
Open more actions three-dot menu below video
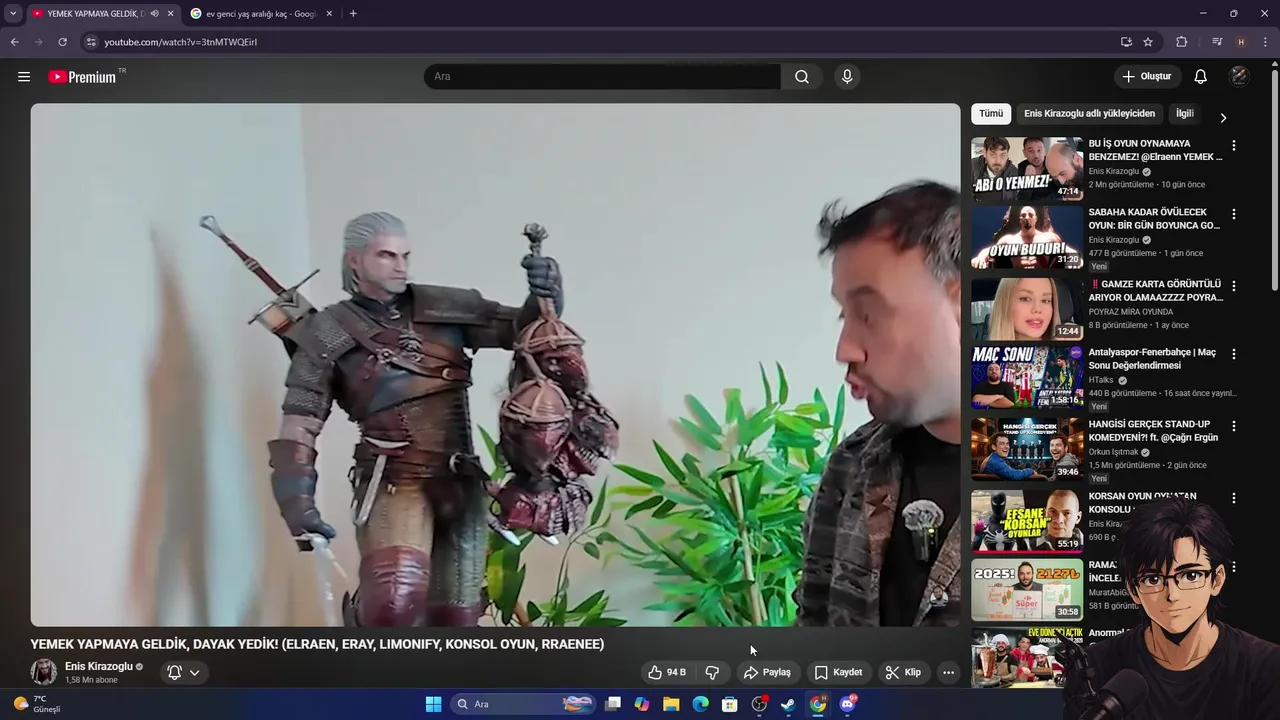pos(948,672)
